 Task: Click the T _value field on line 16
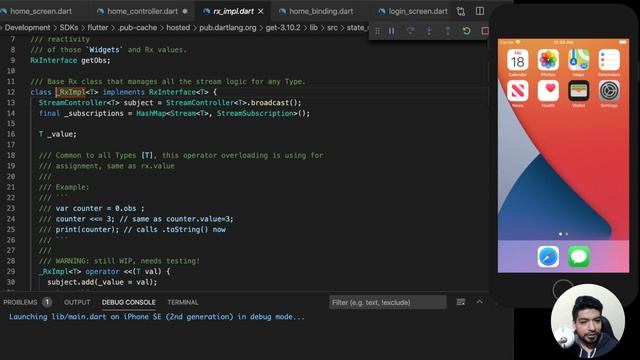(58, 134)
